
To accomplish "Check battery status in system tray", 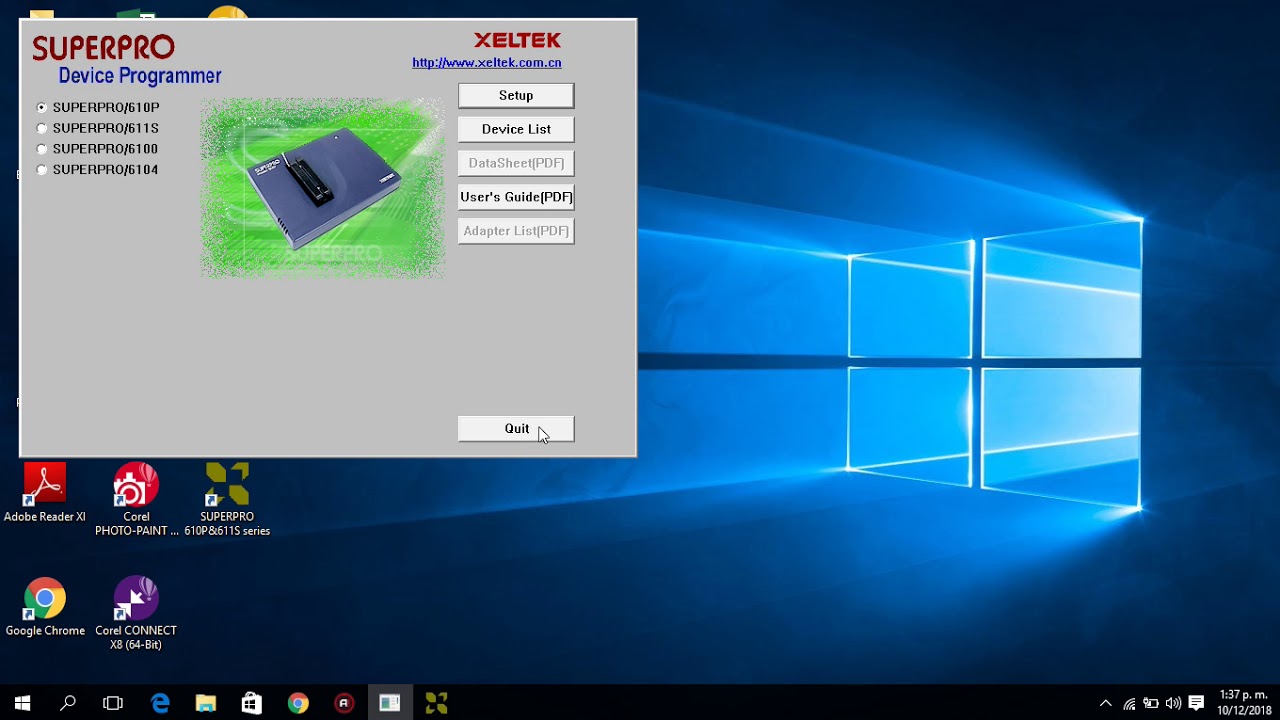I will coord(1151,703).
